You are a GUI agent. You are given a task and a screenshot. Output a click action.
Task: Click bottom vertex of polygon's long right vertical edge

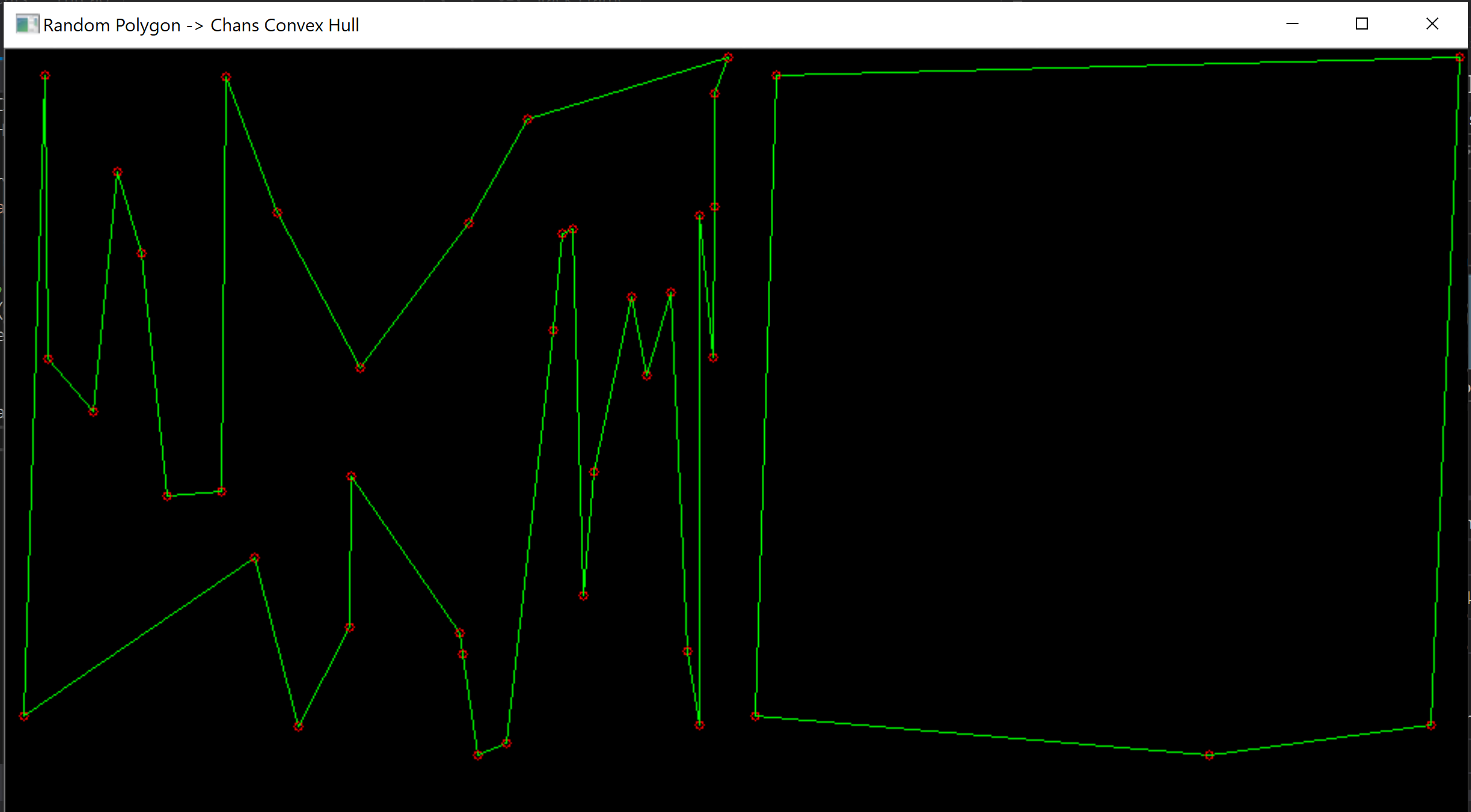(699, 725)
